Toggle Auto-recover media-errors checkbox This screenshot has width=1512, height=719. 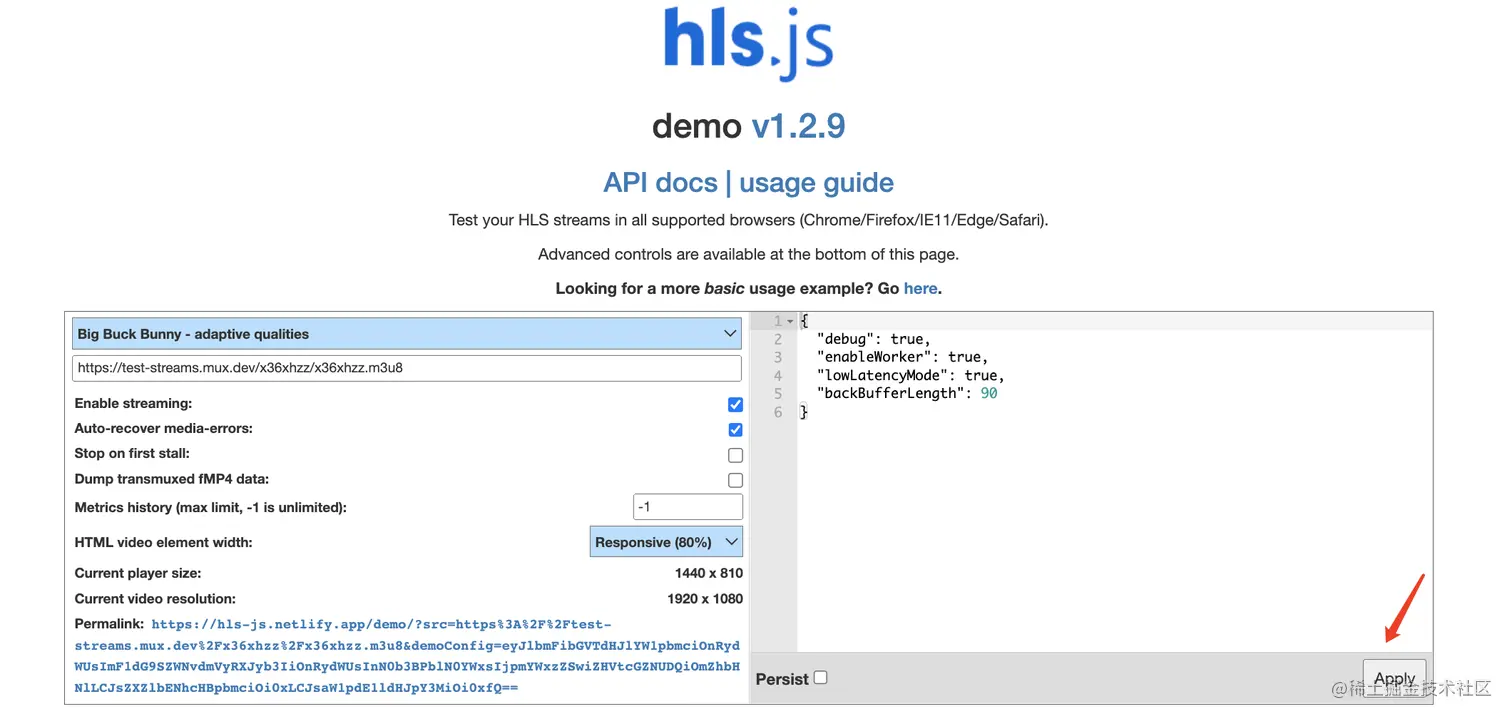735,429
